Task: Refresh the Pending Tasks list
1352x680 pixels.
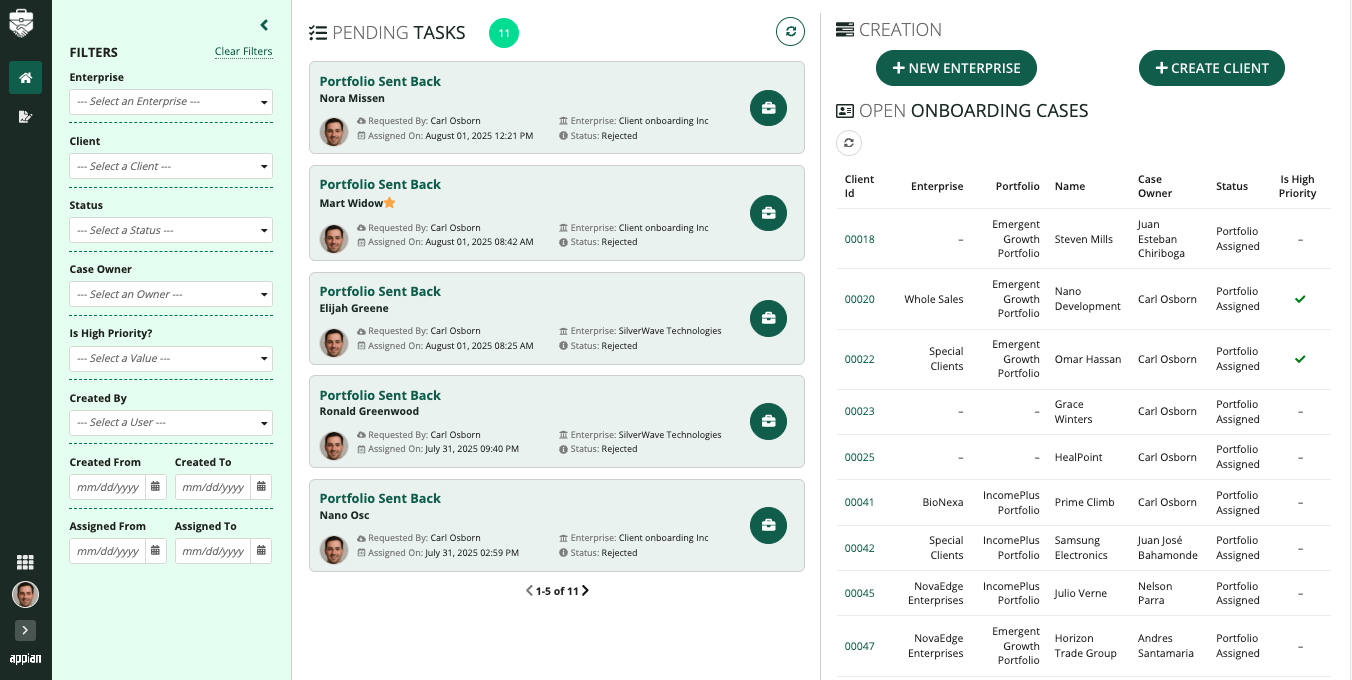Action: 790,32
